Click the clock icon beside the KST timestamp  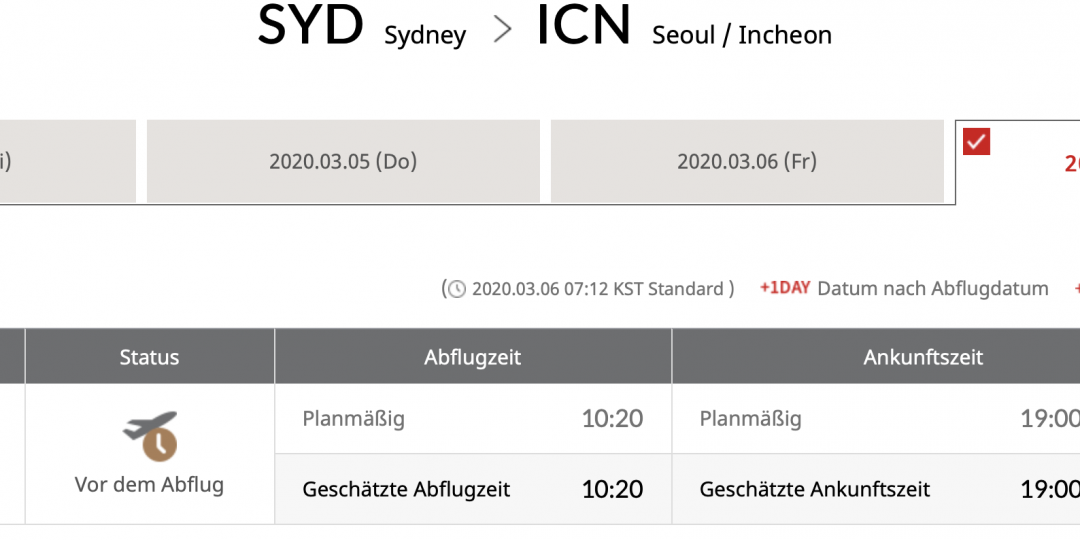[457, 289]
